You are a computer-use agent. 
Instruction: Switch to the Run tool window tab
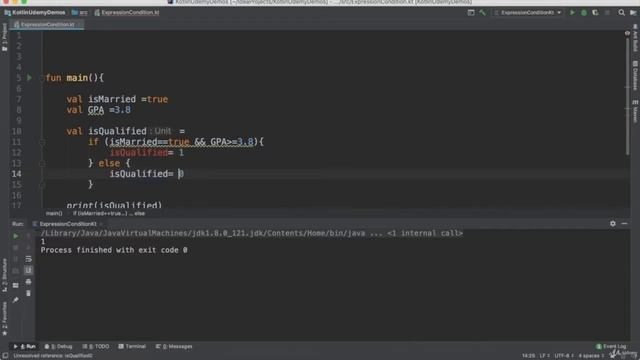pos(24,347)
